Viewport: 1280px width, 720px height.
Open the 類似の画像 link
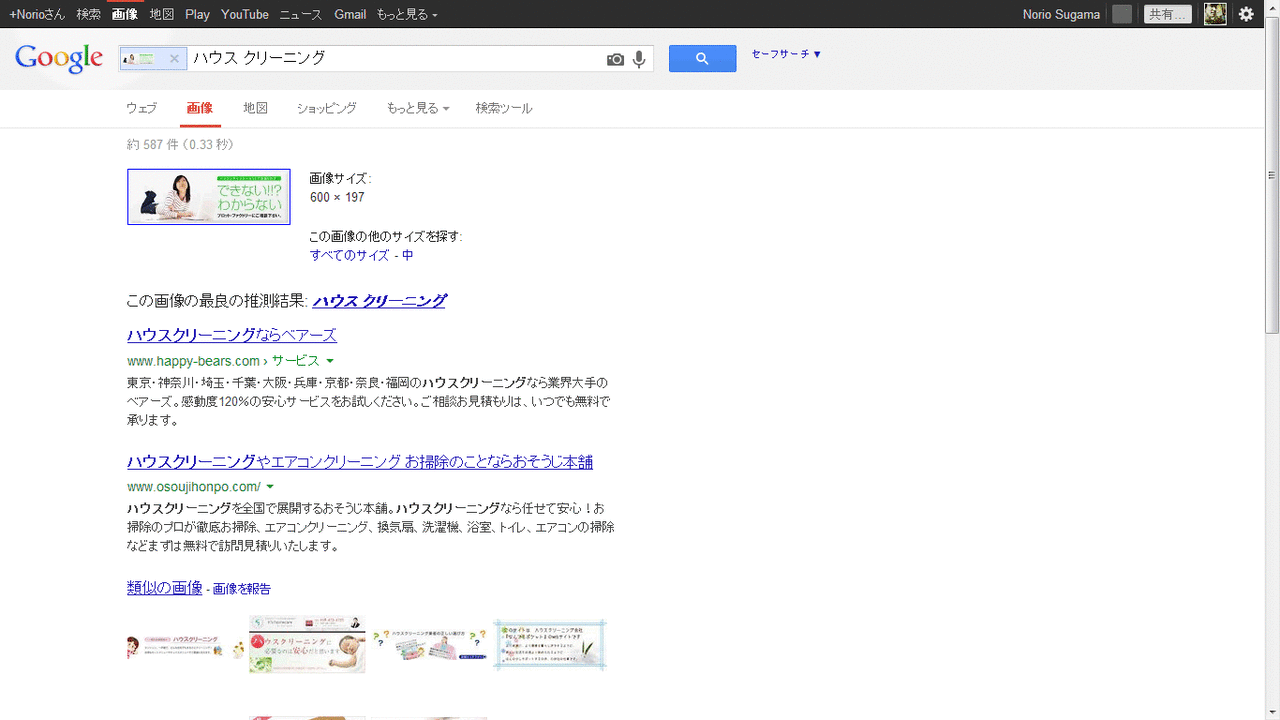(165, 588)
